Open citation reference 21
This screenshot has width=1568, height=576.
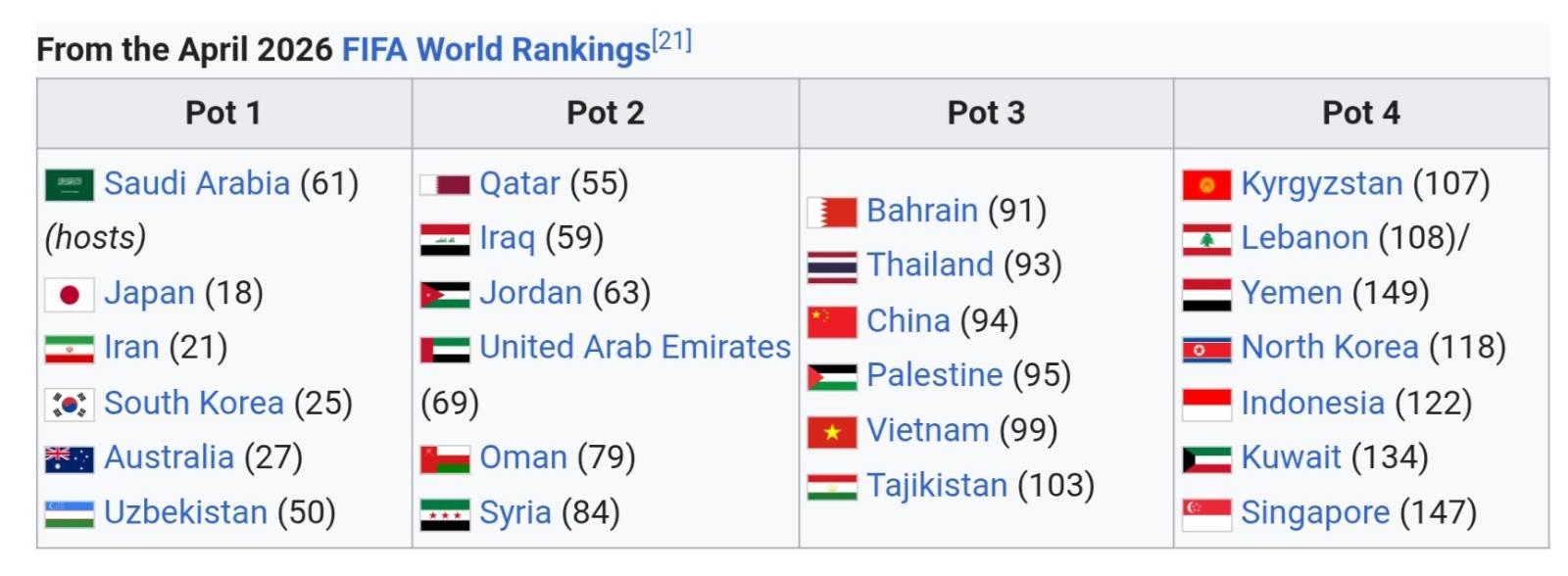(x=672, y=41)
